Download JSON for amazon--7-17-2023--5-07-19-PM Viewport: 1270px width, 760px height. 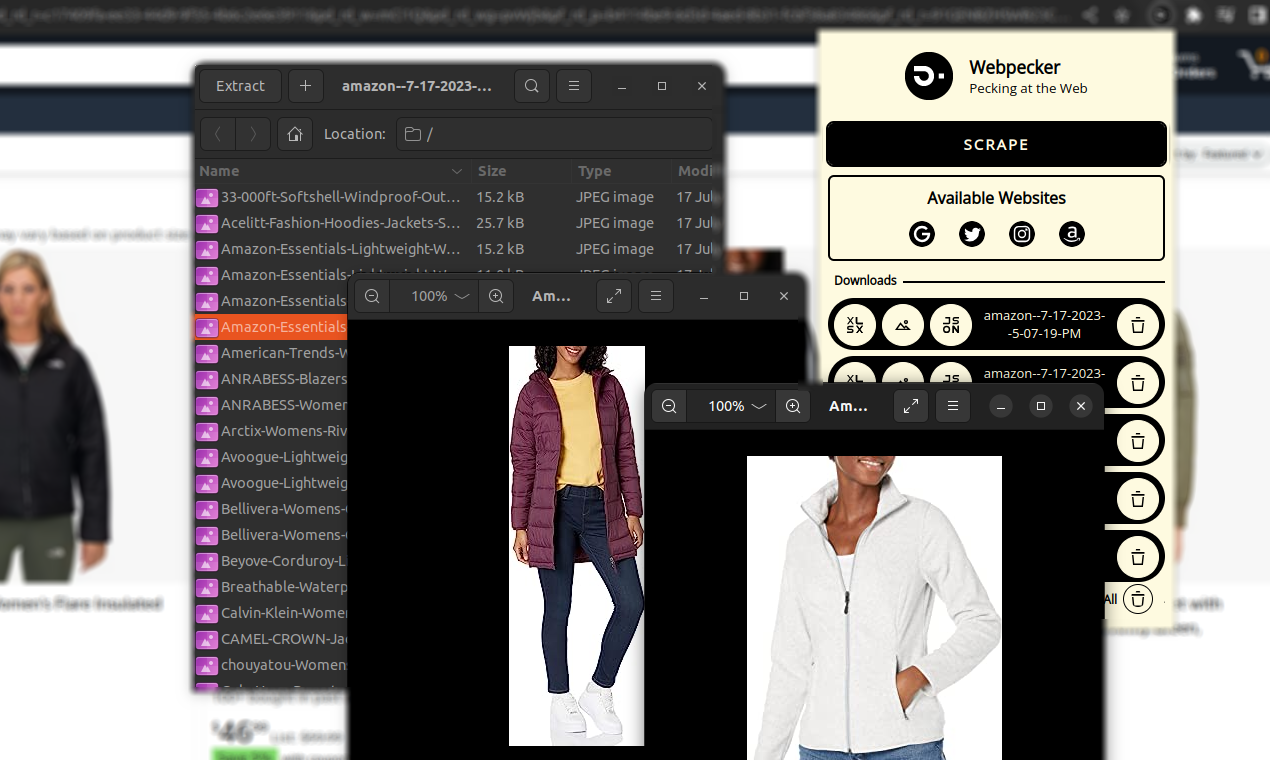click(951, 325)
